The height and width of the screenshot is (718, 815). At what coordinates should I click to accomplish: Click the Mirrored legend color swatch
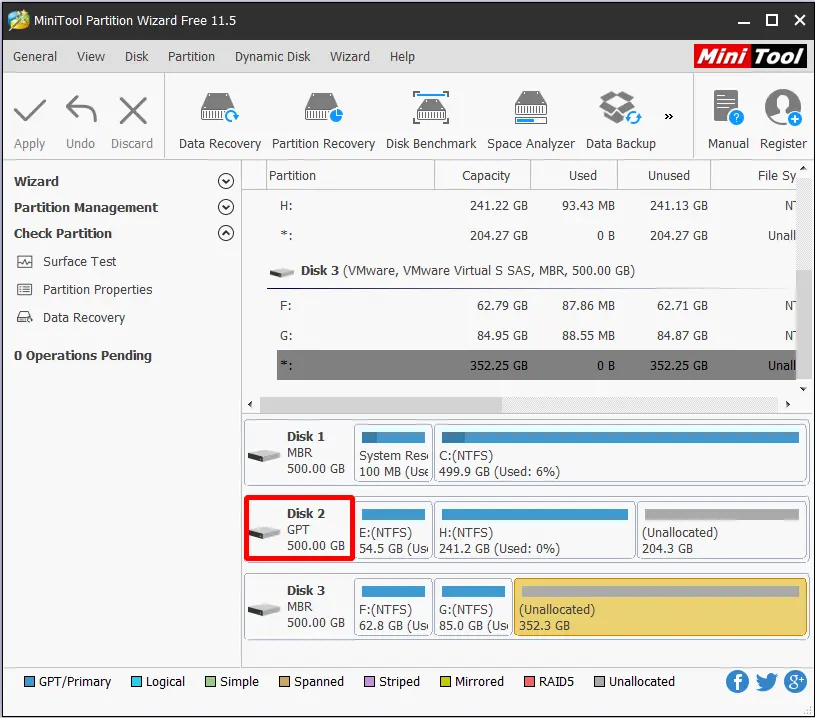[445, 682]
